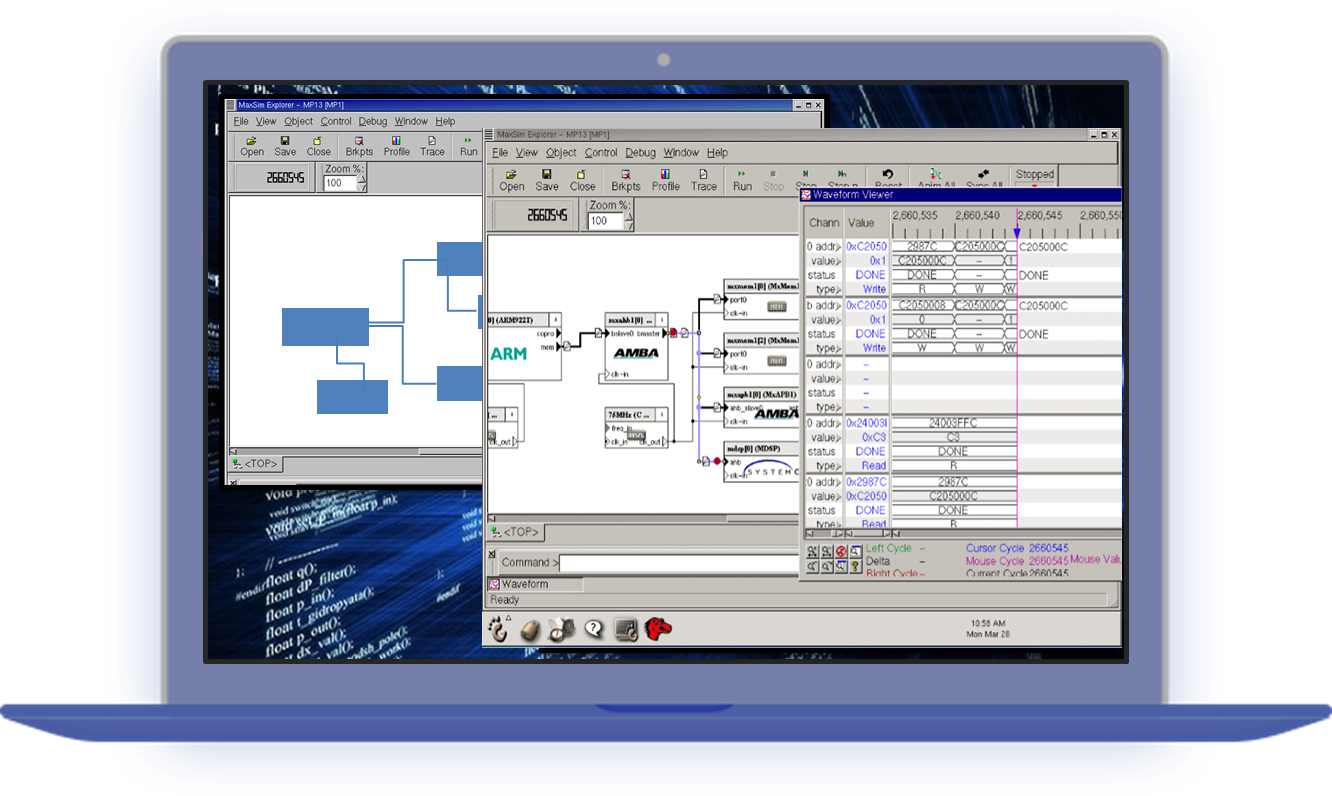Click the Sync All toolbar icon
Viewport: 1332px width, 796px height.
pos(984,178)
